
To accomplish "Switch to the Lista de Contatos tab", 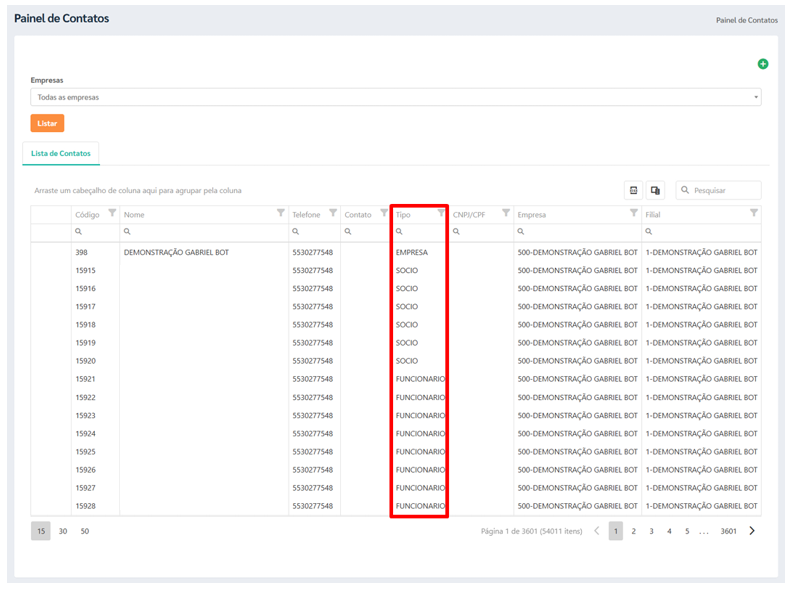I will pyautogui.click(x=61, y=153).
